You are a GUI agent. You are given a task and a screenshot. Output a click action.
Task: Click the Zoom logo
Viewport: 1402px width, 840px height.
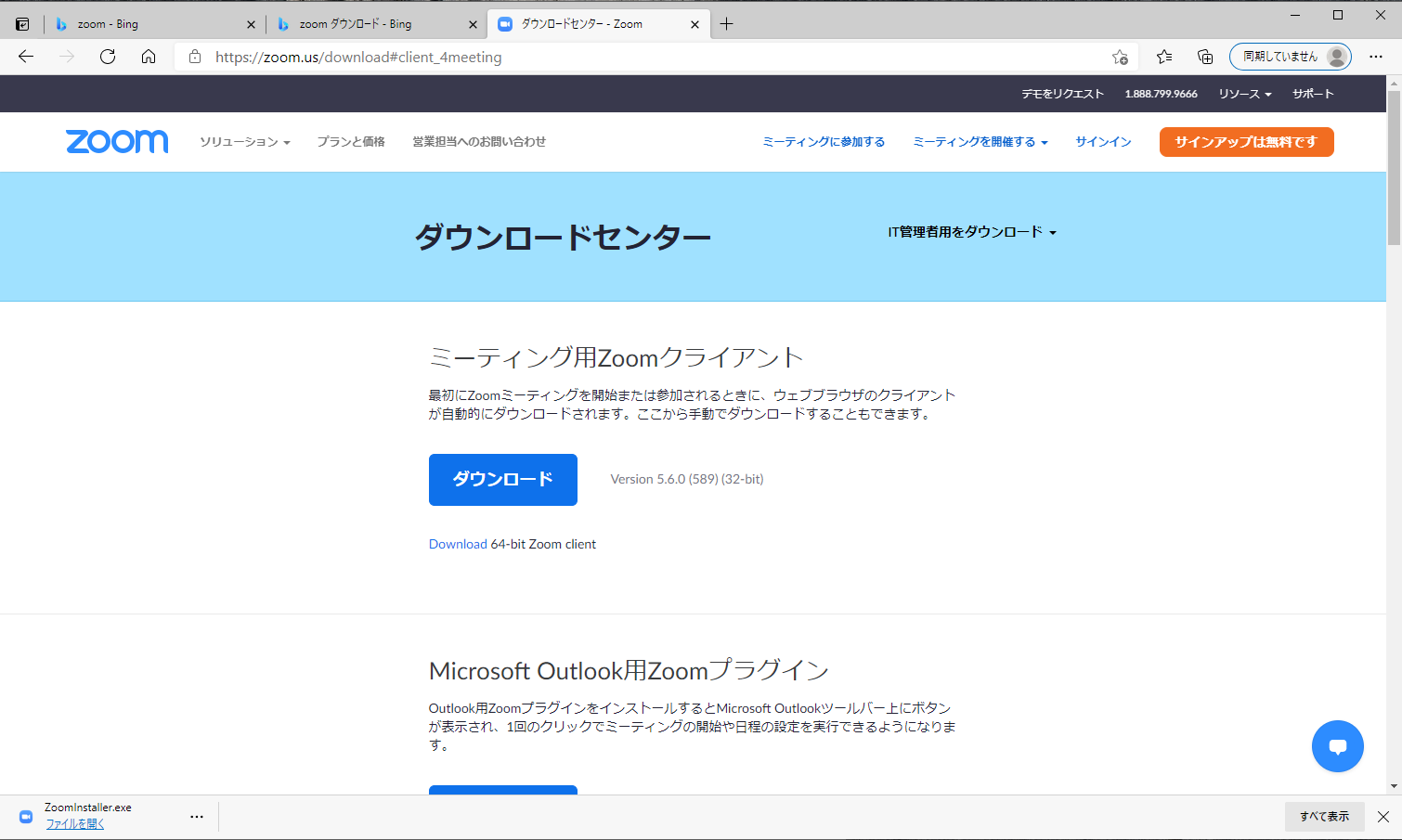[x=117, y=141]
